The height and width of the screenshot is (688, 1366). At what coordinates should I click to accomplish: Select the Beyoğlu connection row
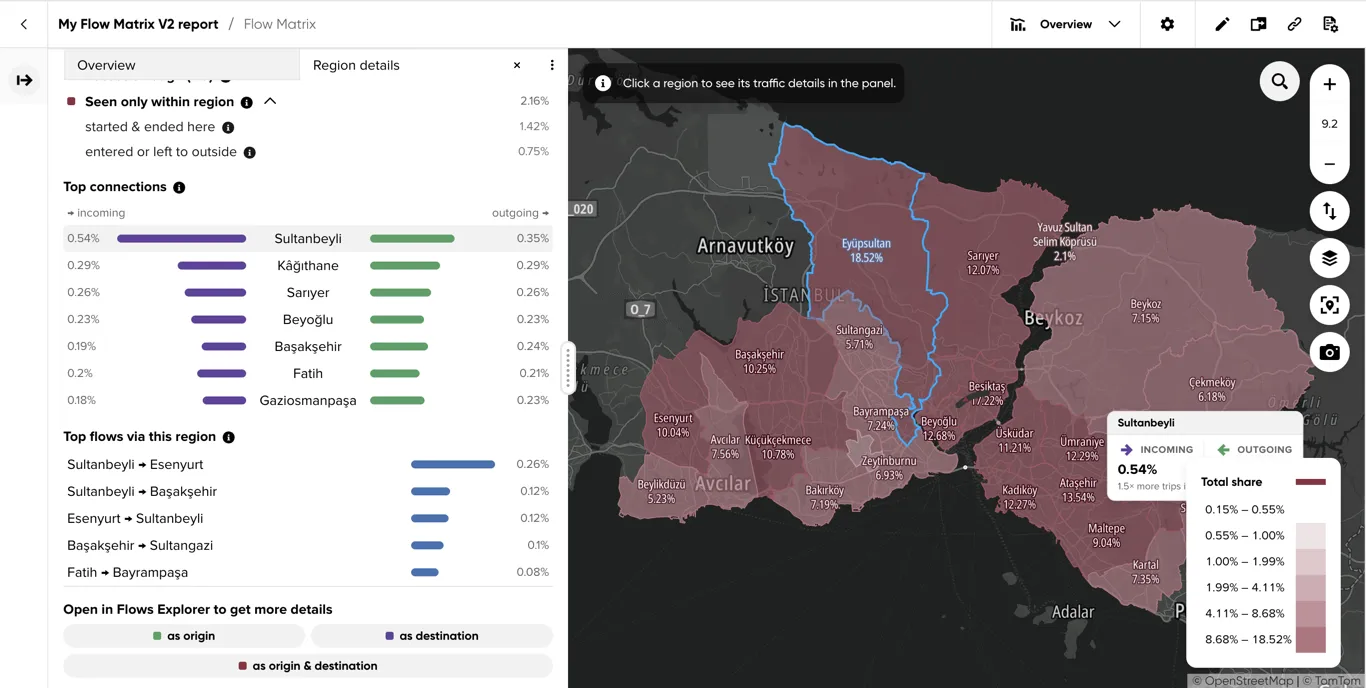[x=308, y=319]
